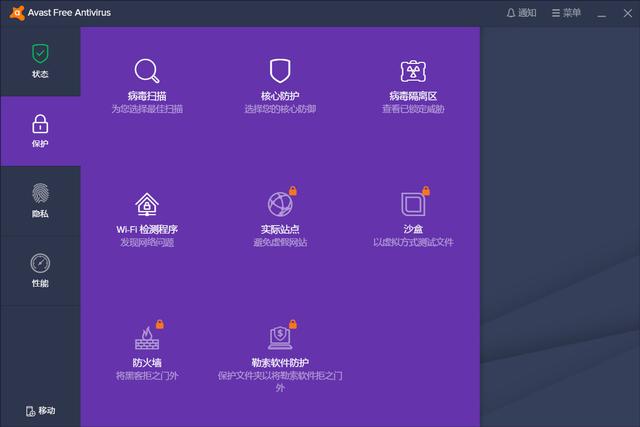Click the 查看已锁定威胁 subtitle text
This screenshot has width=640, height=427.
[x=413, y=109]
